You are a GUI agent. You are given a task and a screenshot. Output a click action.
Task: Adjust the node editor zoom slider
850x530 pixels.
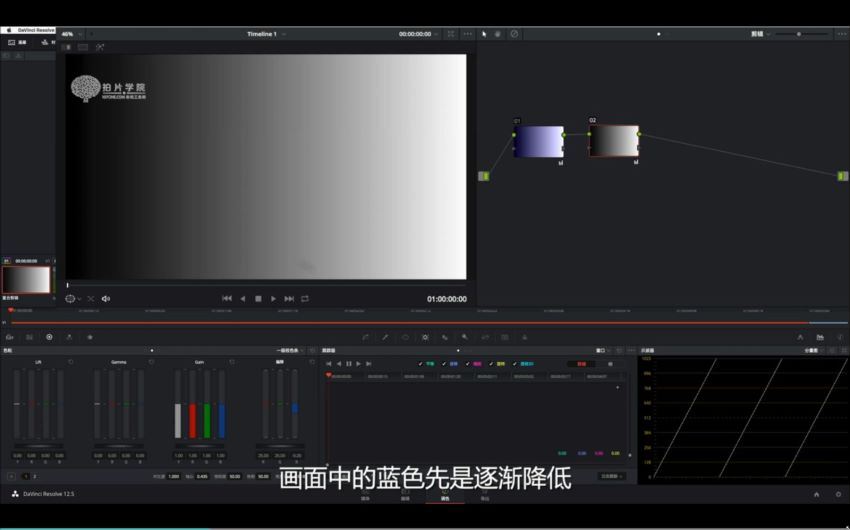click(x=801, y=34)
